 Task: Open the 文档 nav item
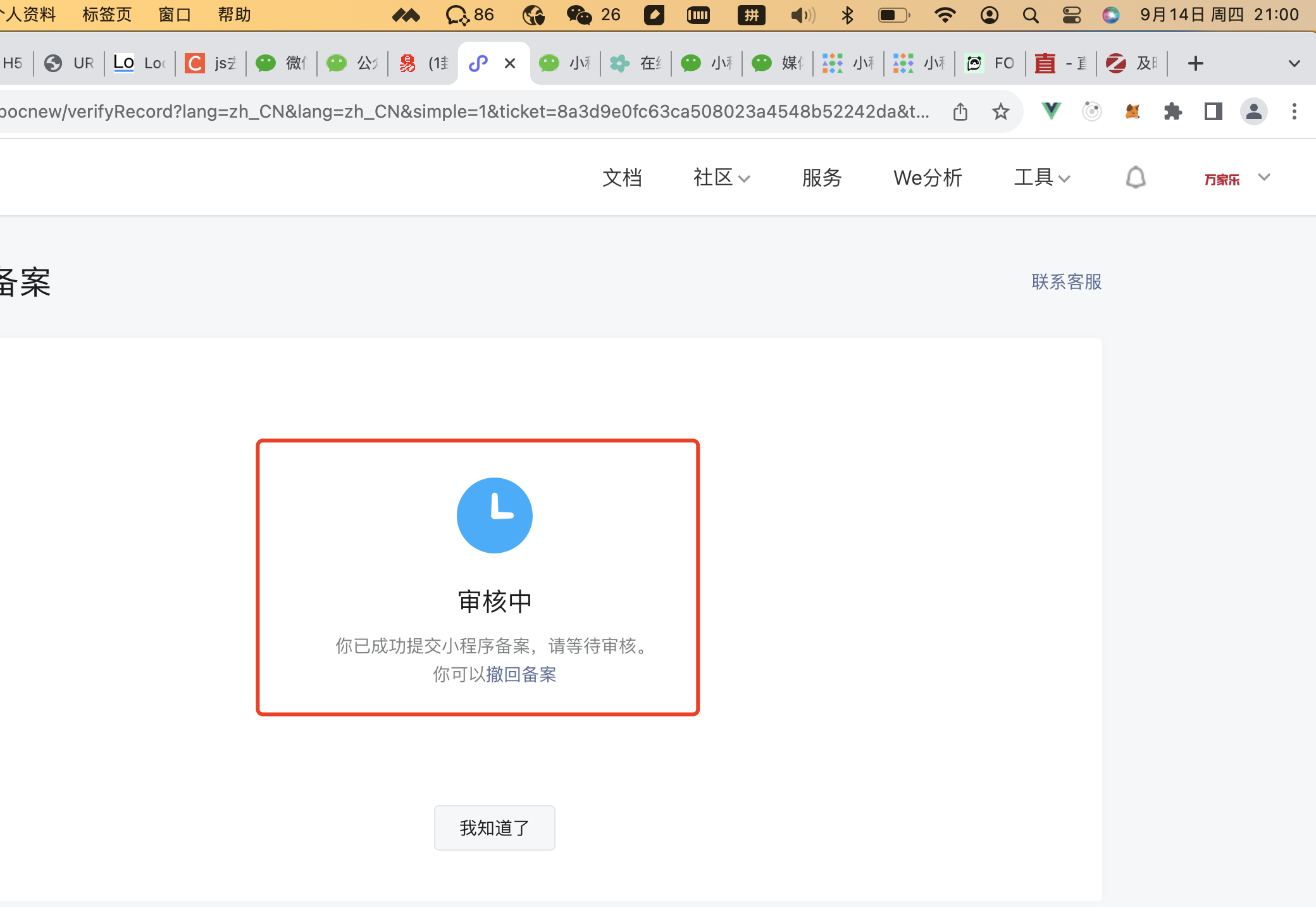622,178
